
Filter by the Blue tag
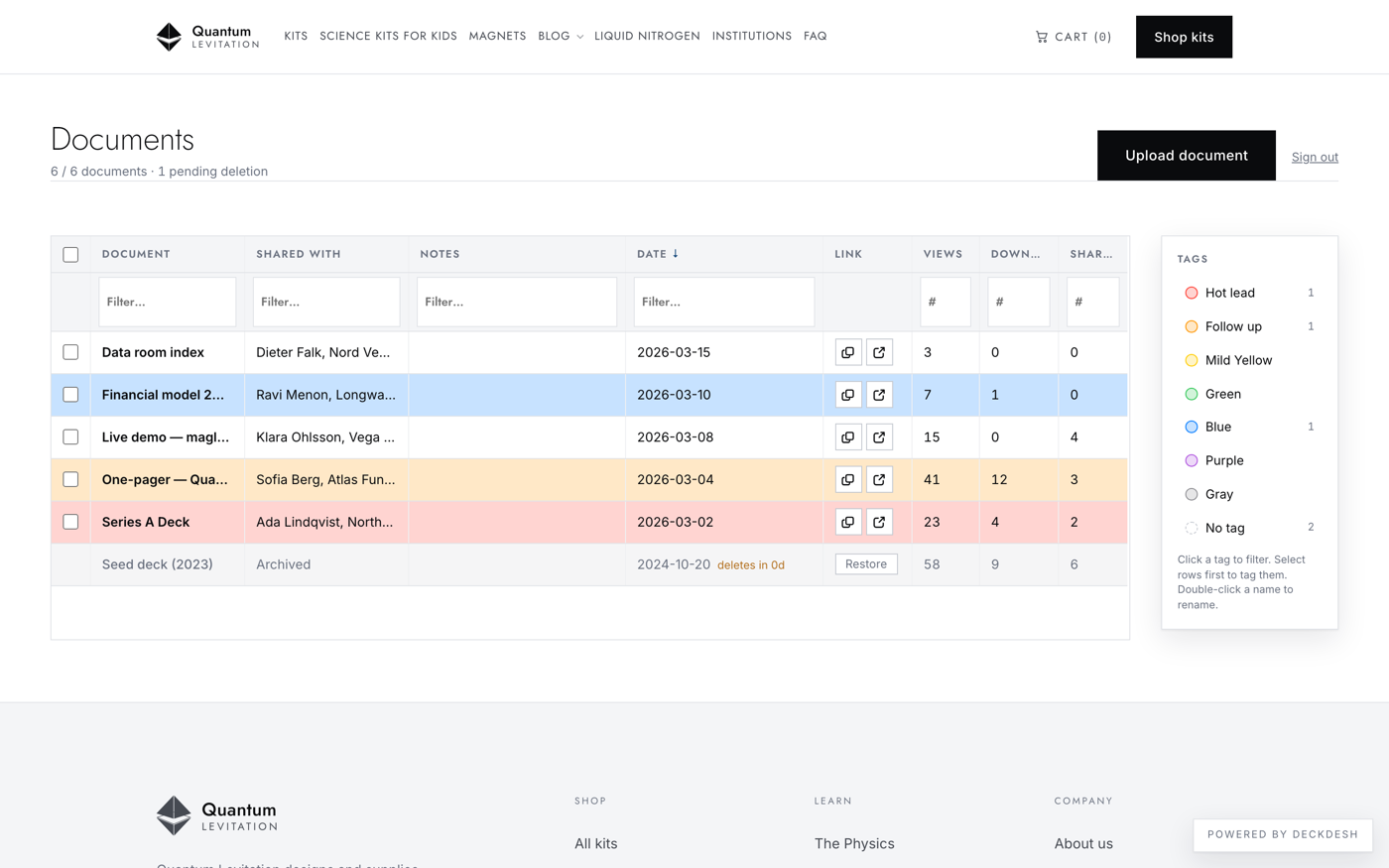[x=1249, y=427]
